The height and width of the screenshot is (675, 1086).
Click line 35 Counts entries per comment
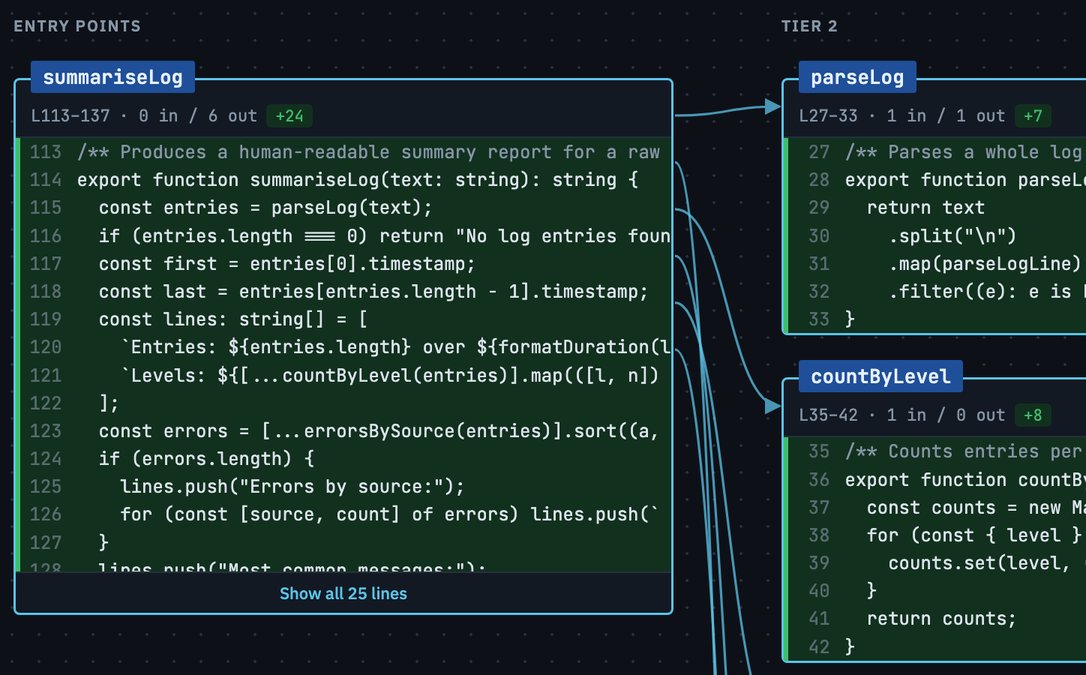pyautogui.click(x=937, y=451)
